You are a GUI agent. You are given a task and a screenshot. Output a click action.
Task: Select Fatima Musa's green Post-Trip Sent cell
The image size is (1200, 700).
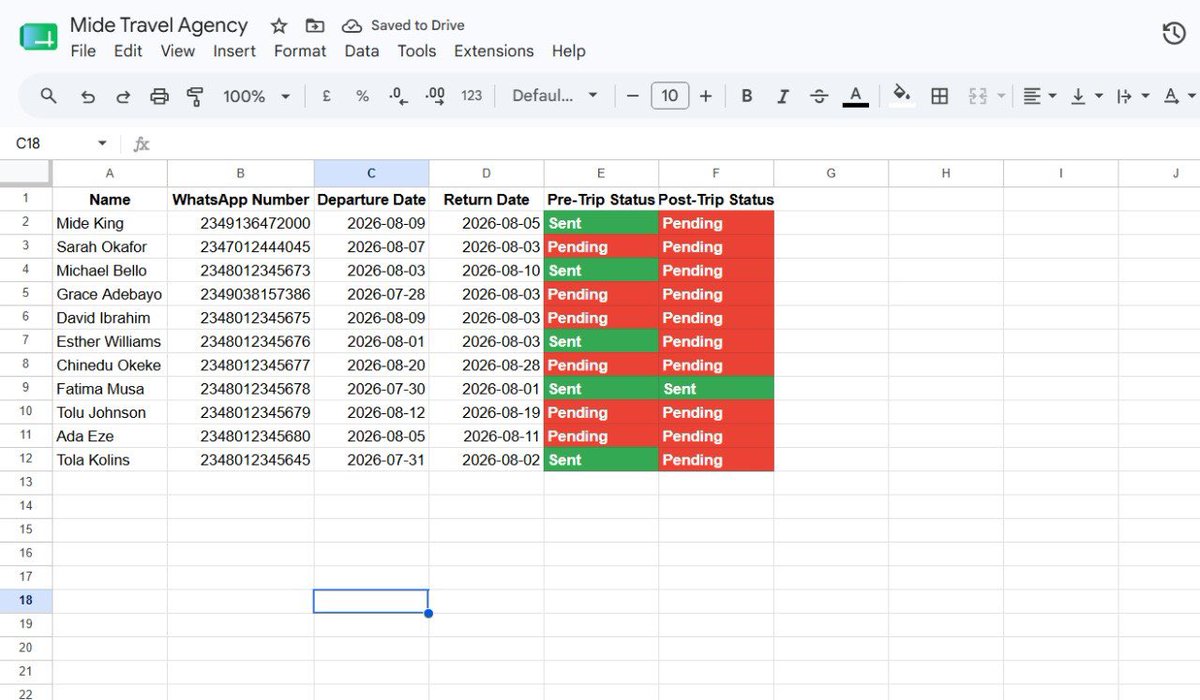click(716, 389)
